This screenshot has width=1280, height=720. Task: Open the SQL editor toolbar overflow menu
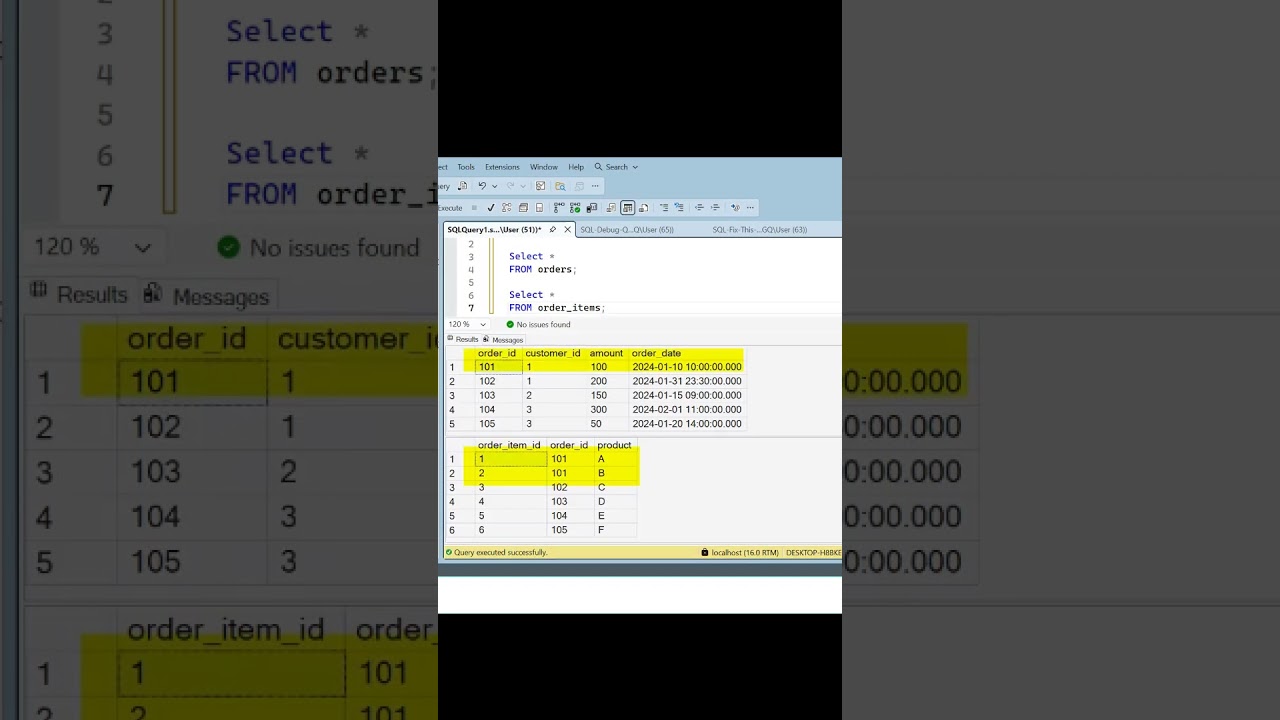[750, 208]
